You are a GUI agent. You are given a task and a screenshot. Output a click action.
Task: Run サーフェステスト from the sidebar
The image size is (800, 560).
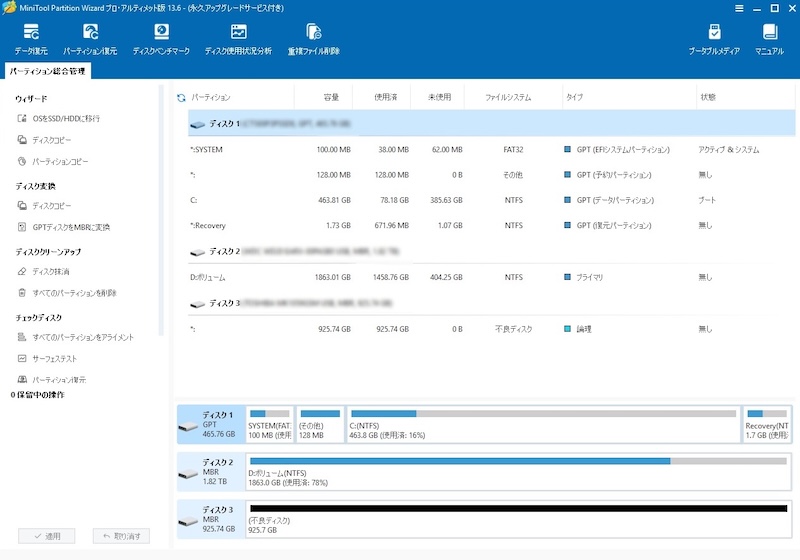(x=54, y=358)
